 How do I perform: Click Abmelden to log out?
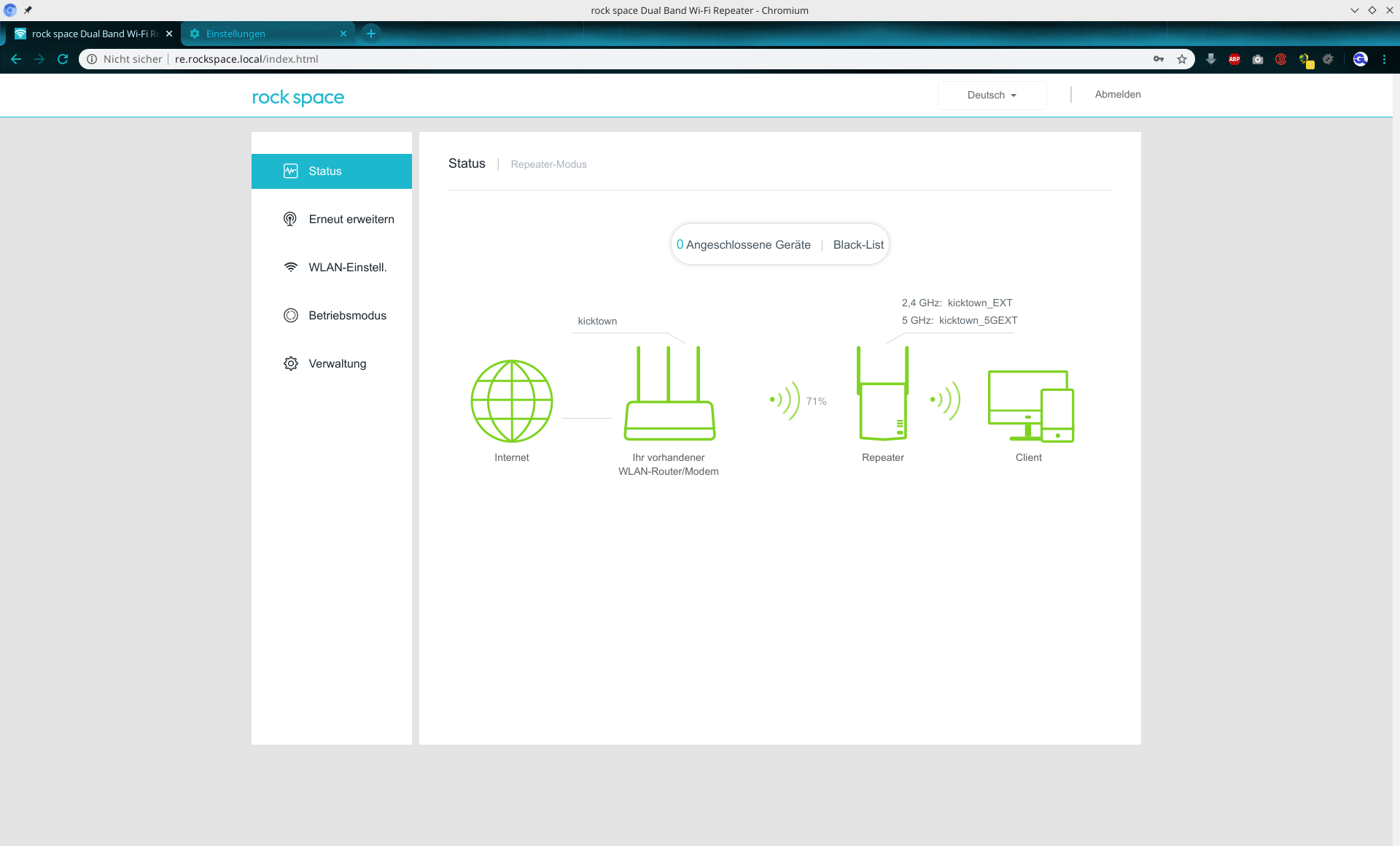click(1117, 95)
